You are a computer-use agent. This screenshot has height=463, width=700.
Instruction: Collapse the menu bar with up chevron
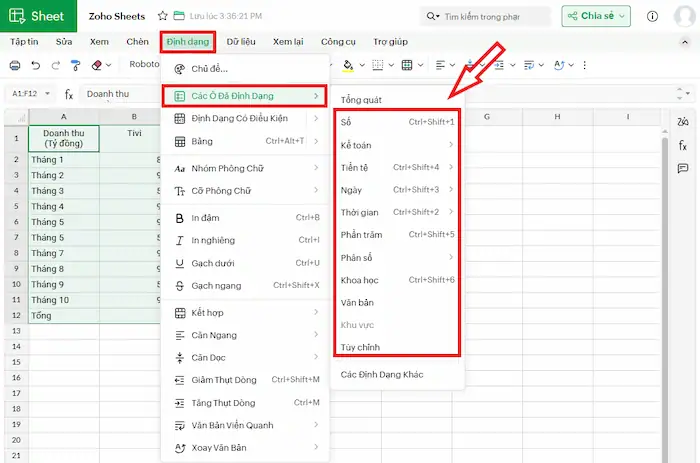tap(684, 42)
